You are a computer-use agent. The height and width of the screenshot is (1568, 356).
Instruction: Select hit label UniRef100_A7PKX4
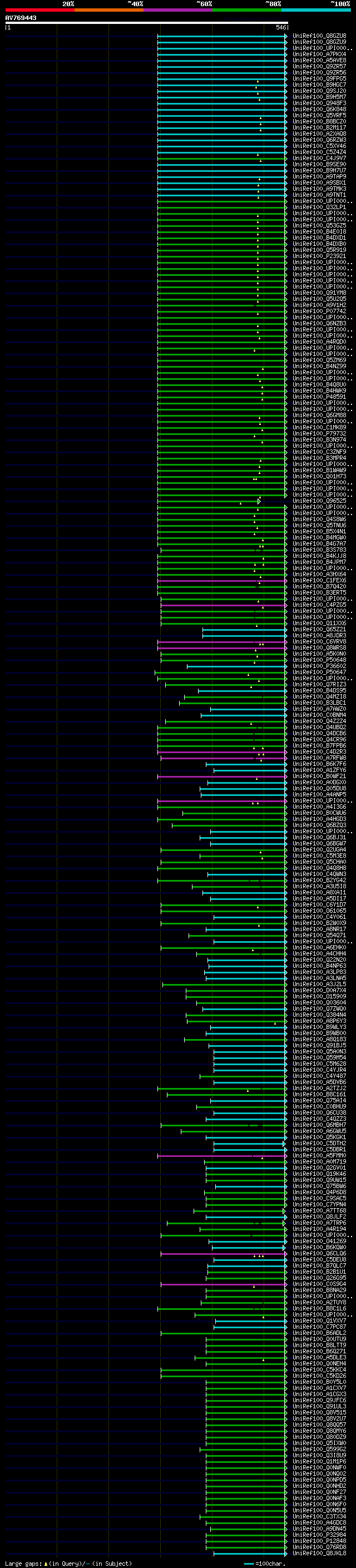pos(319,54)
